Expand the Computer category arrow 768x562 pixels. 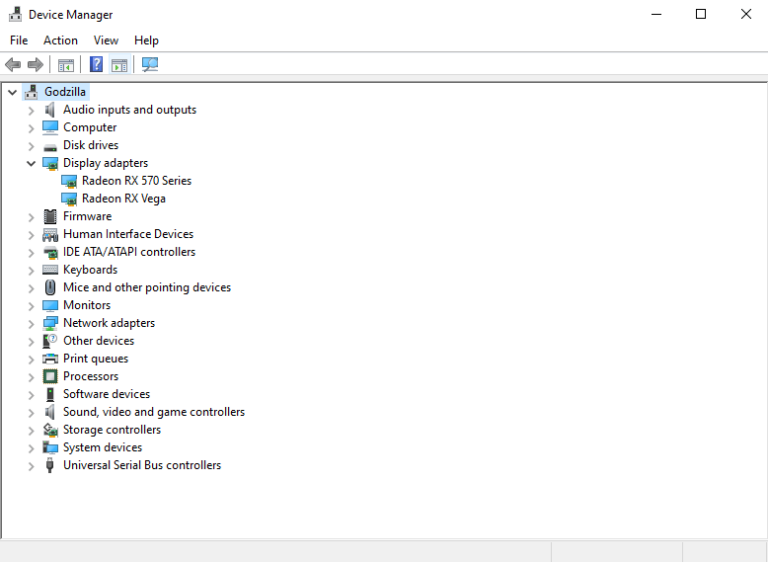click(31, 128)
